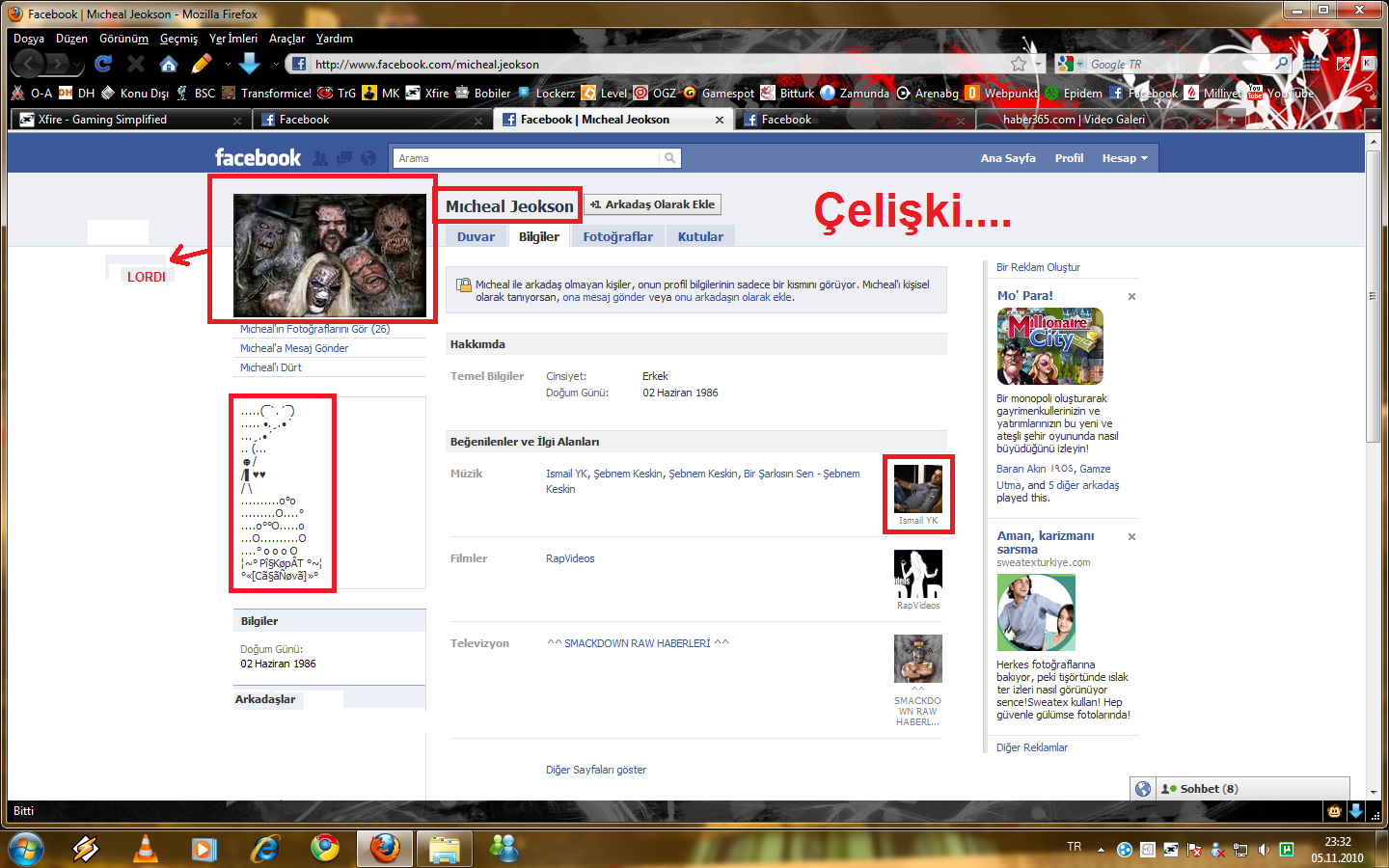The height and width of the screenshot is (868, 1389).
Task: Click Arkadaş Olarak Ekle button
Action: pyautogui.click(x=652, y=204)
